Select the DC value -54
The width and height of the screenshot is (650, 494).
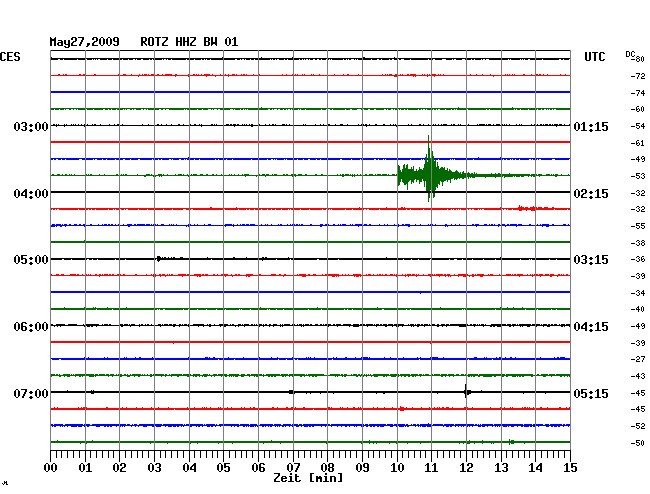point(638,126)
